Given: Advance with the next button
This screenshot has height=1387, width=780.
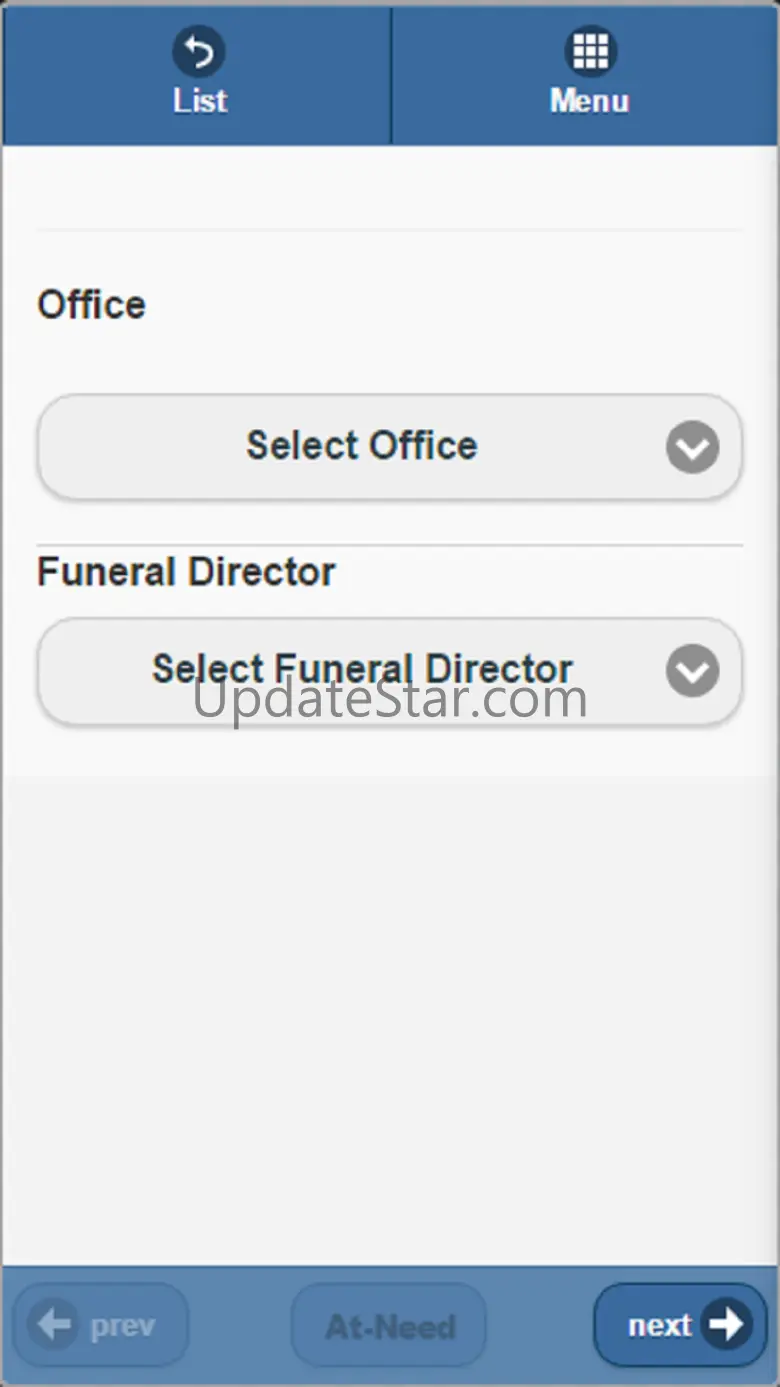Looking at the screenshot, I should 680,1325.
